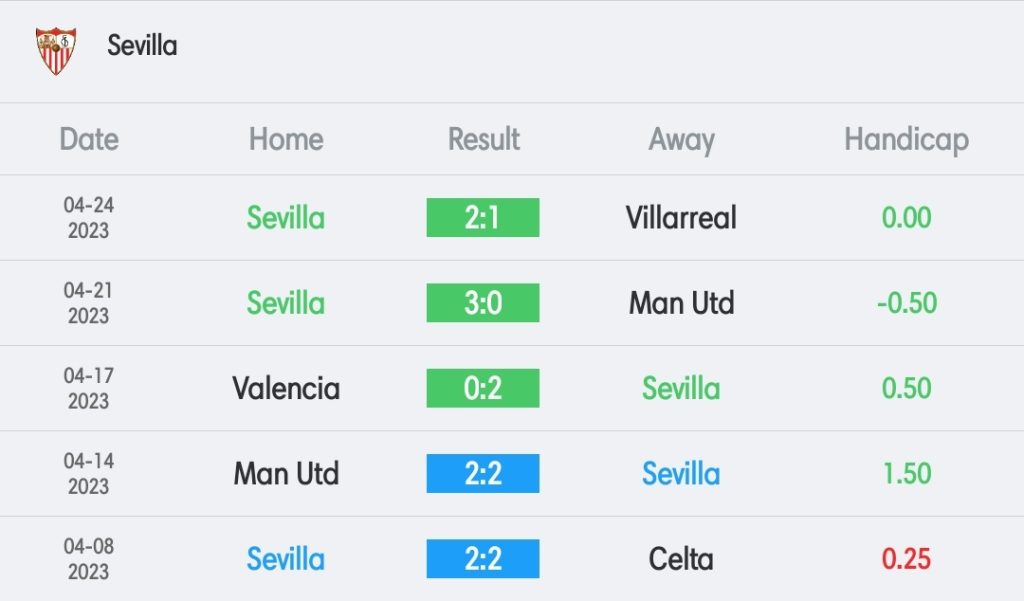Click the Result column header
This screenshot has height=601, width=1024.
pyautogui.click(x=483, y=139)
